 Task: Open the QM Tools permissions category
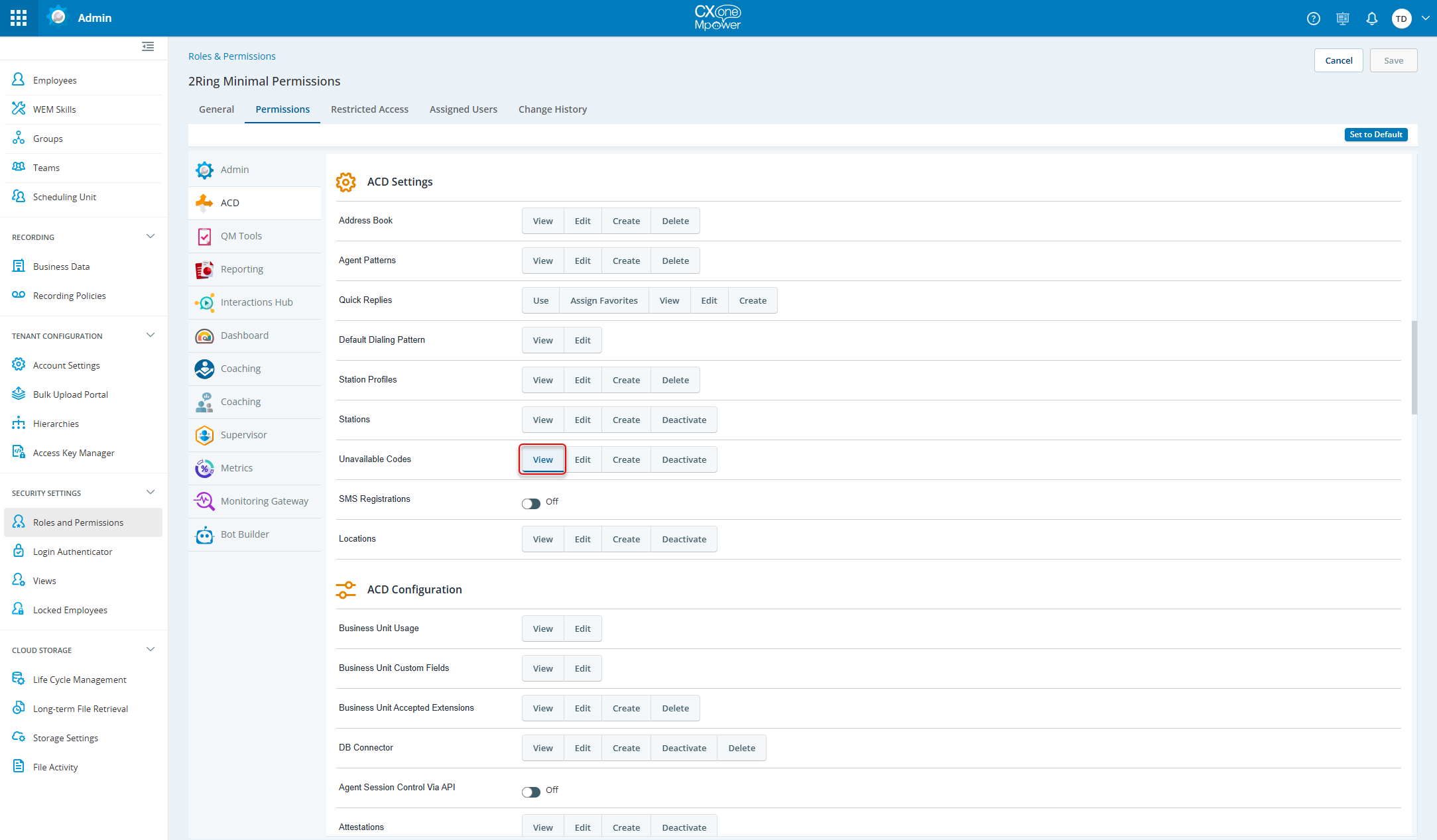(255, 236)
